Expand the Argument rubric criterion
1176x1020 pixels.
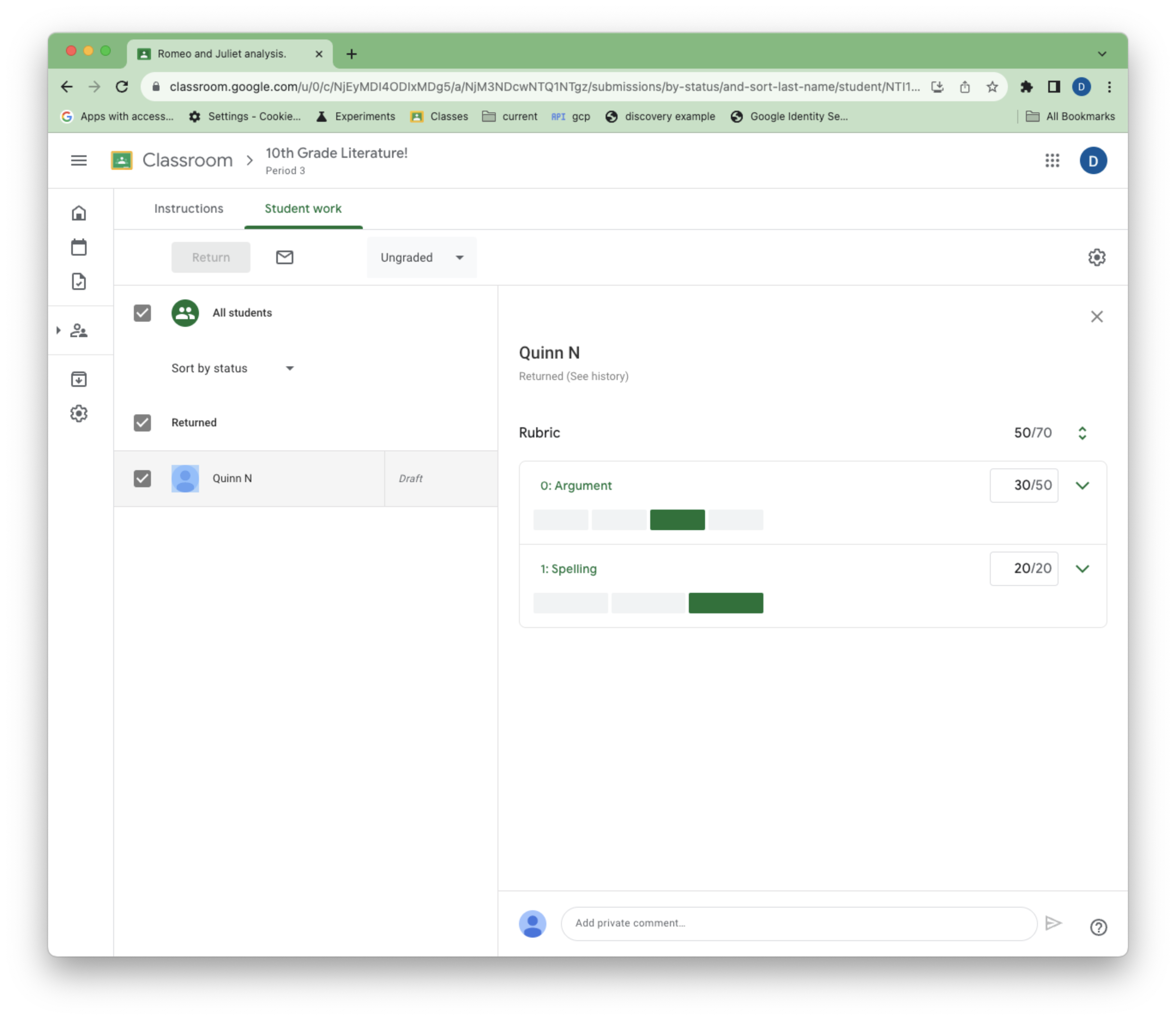1082,485
